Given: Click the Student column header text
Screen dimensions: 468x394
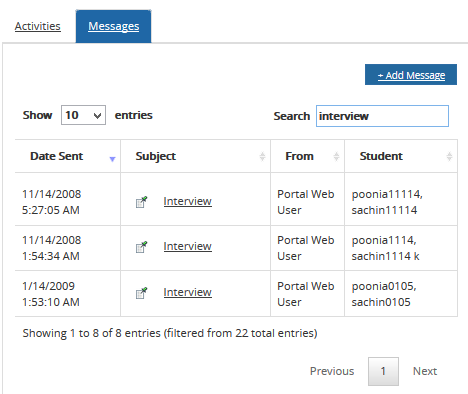Looking at the screenshot, I should point(381,156).
